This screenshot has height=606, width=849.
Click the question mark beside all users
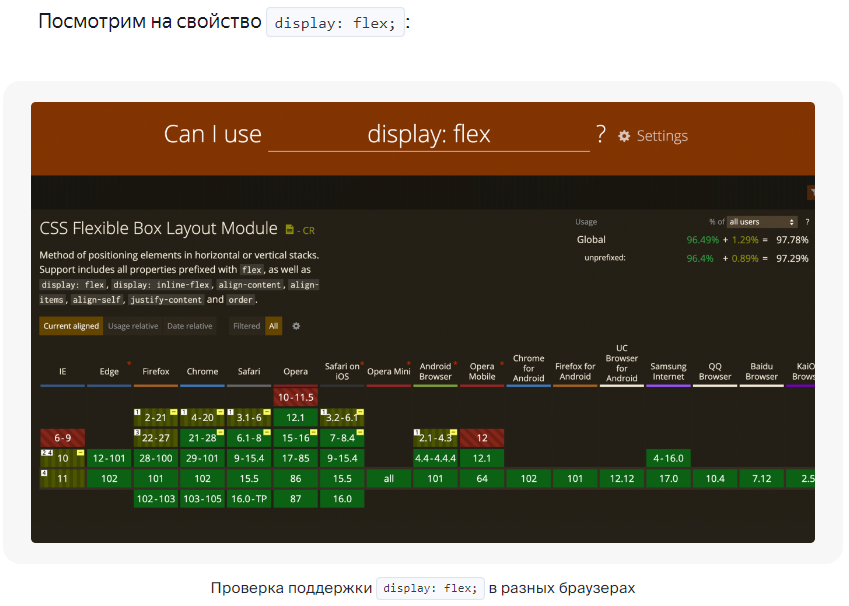point(807,222)
